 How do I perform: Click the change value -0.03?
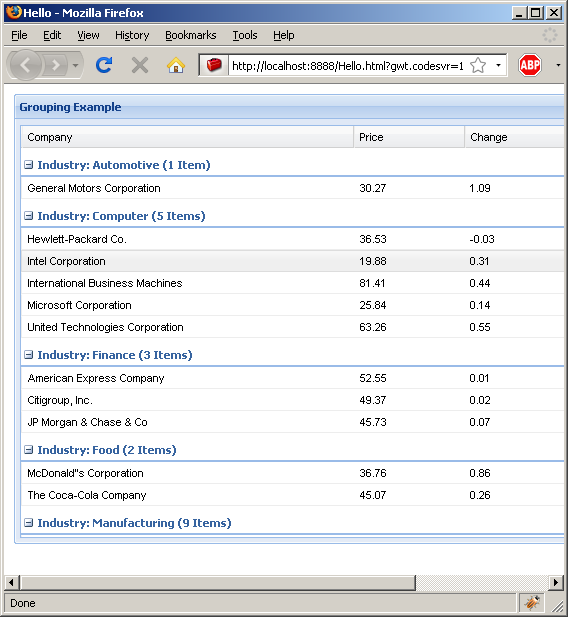[481, 239]
